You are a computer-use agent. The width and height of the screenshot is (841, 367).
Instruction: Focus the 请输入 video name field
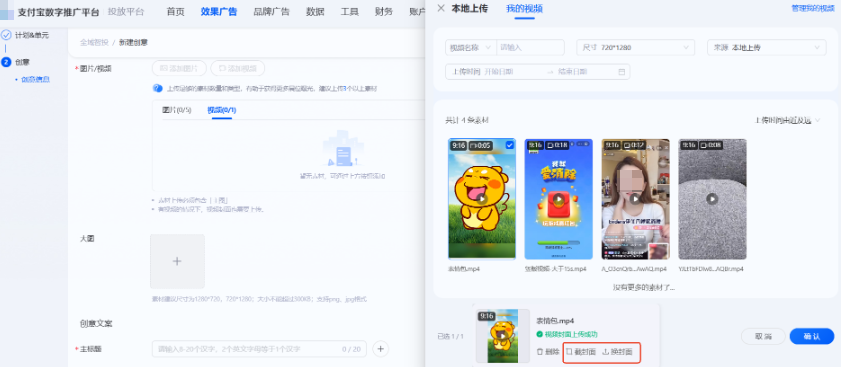click(530, 47)
